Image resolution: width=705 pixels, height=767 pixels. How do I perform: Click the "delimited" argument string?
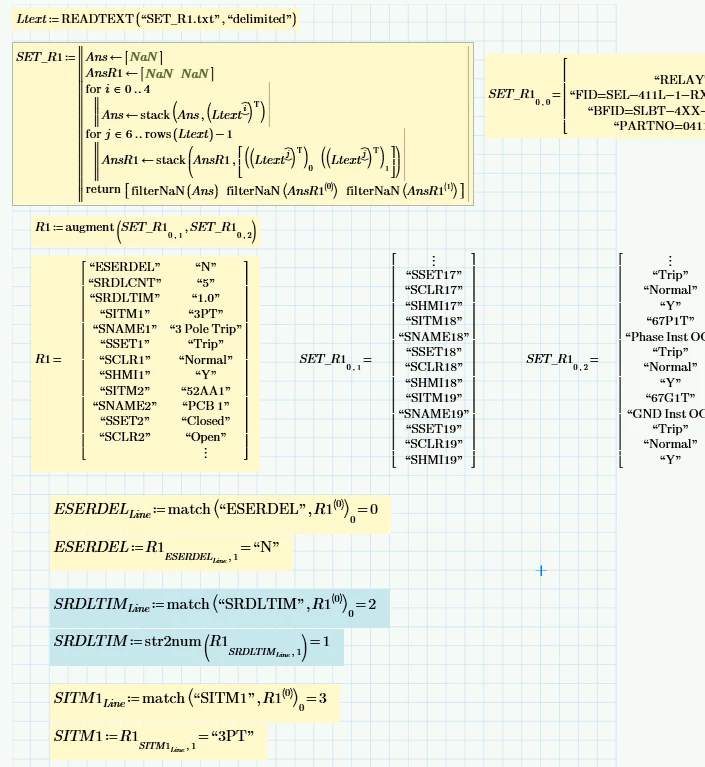[261, 19]
